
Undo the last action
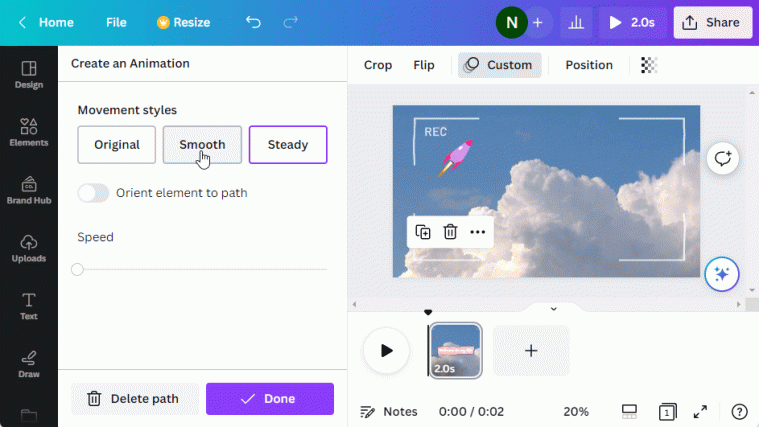253,22
